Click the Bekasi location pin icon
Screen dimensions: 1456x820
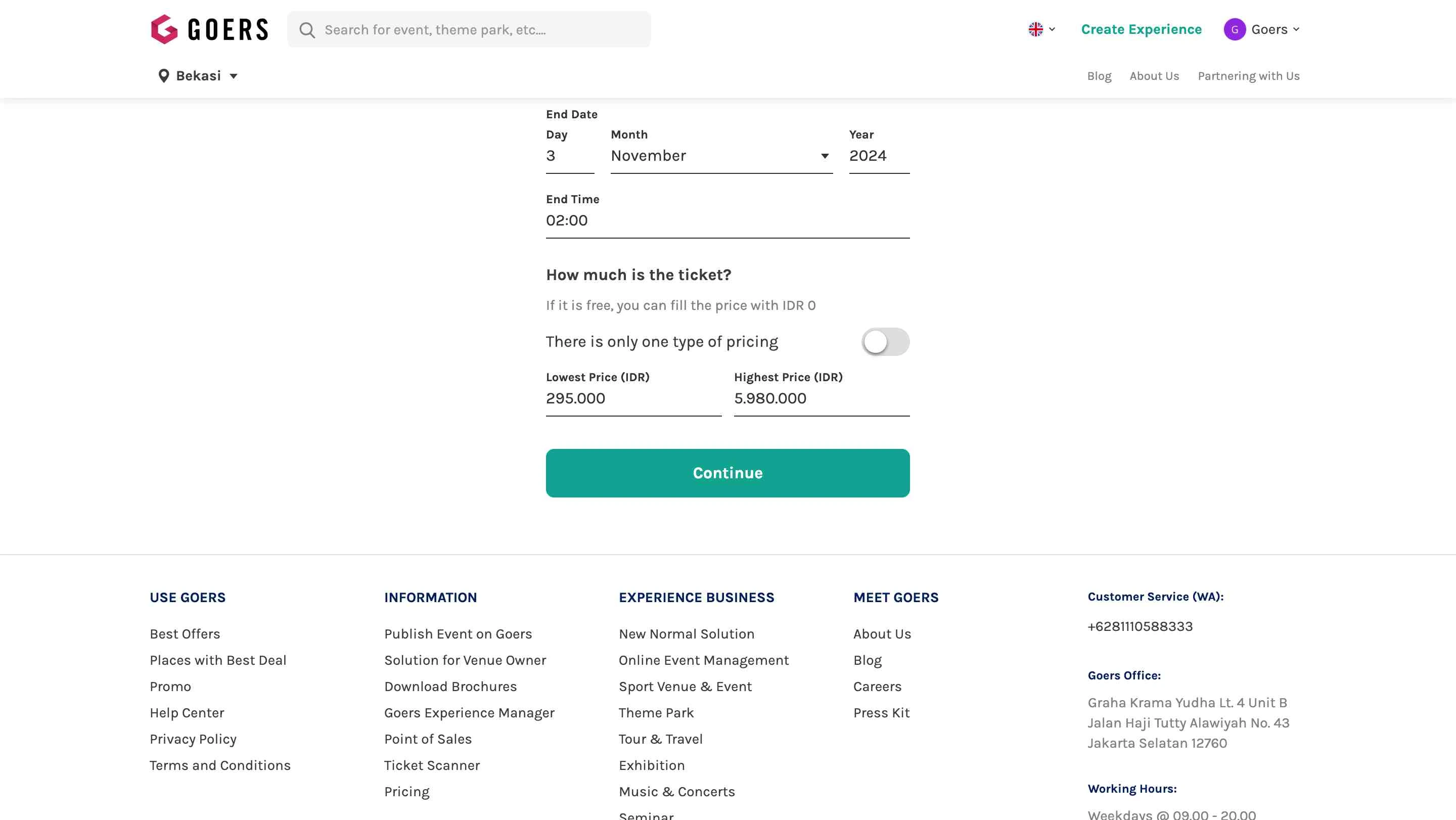(163, 76)
